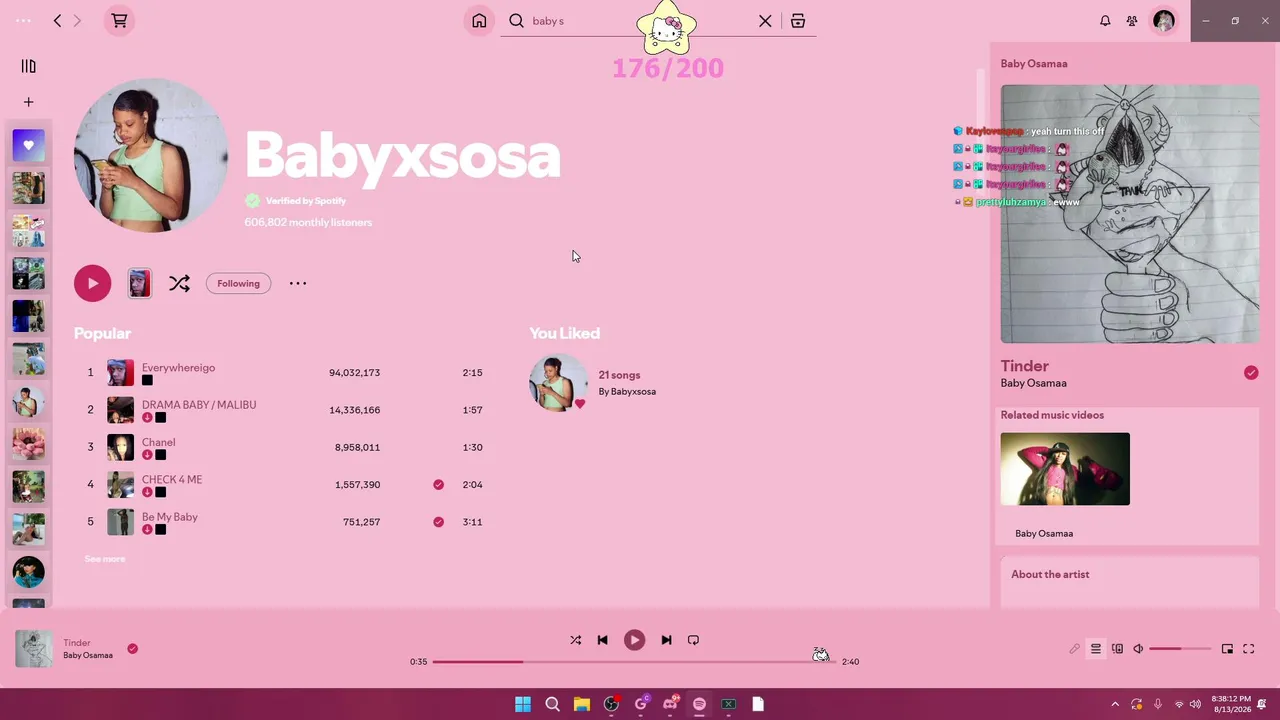Click the download icon under CHECK 4 ME
The height and width of the screenshot is (720, 1280).
[x=147, y=492]
